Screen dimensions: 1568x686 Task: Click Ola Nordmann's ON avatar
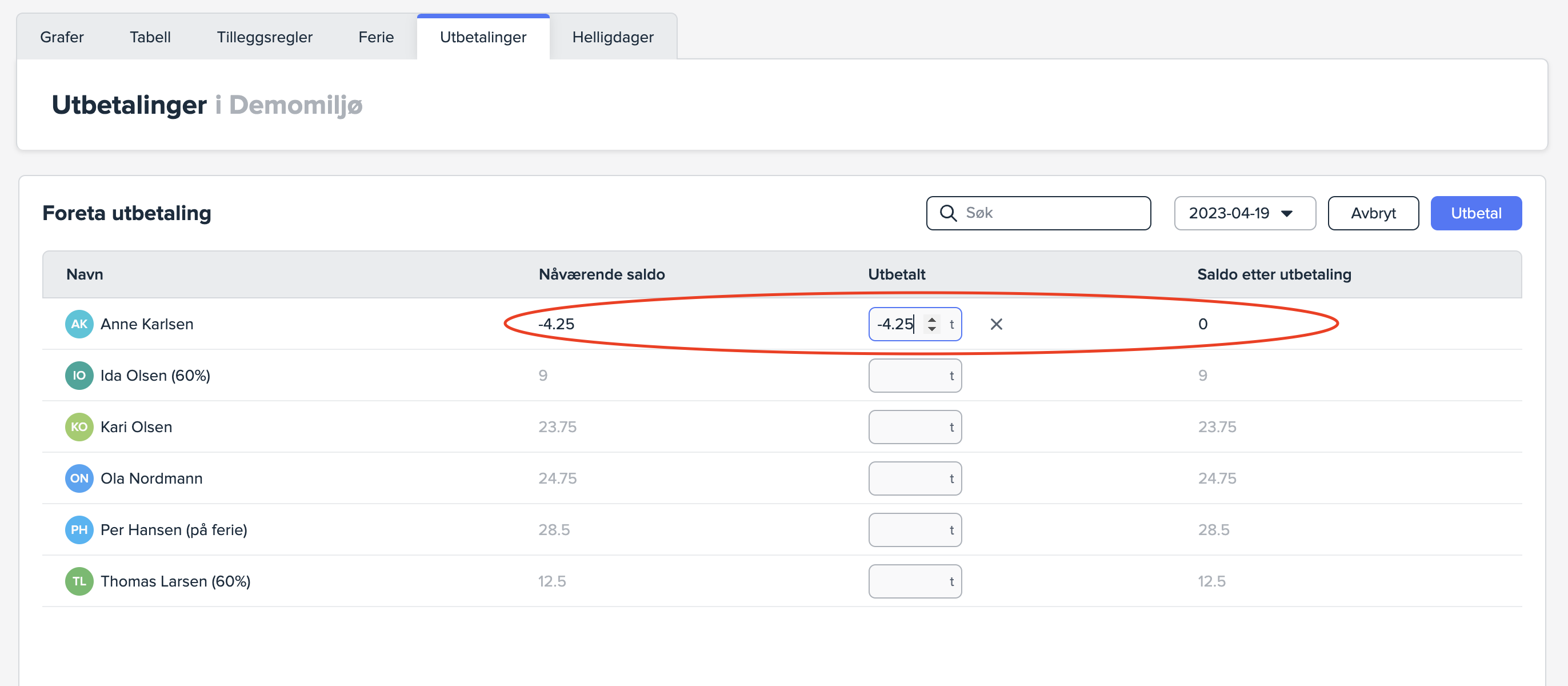point(79,478)
